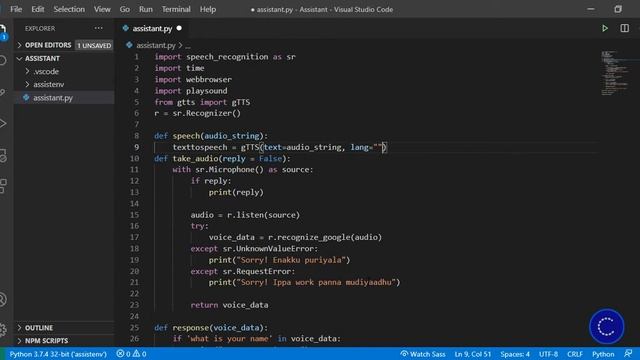Click 'except sr.RequestError:' line

242,271
